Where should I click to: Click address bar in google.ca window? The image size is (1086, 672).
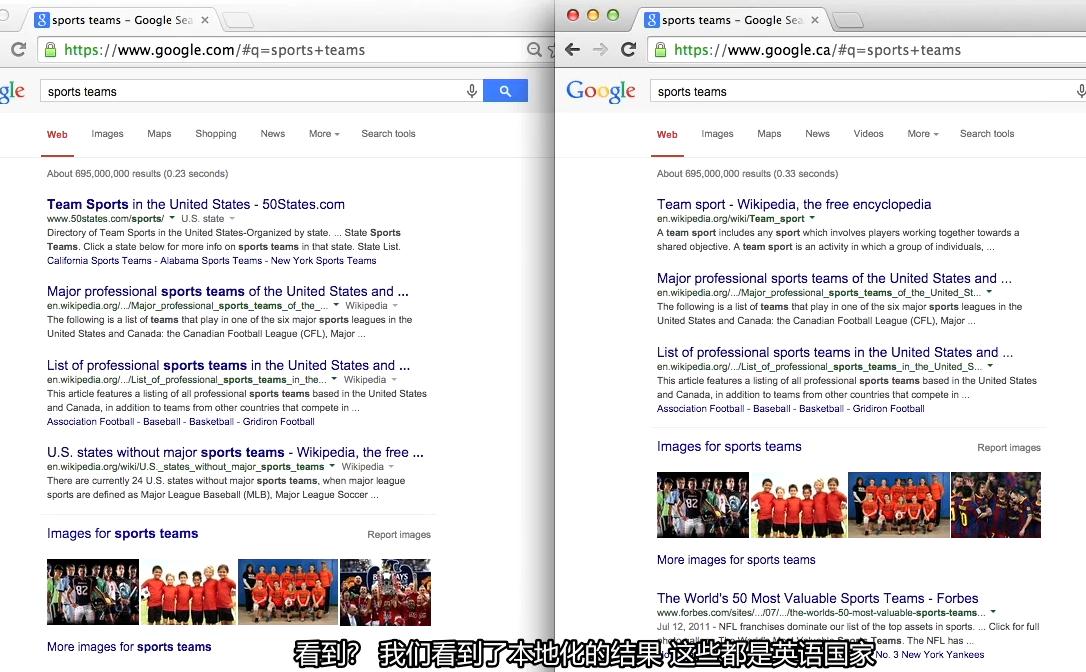tap(866, 49)
